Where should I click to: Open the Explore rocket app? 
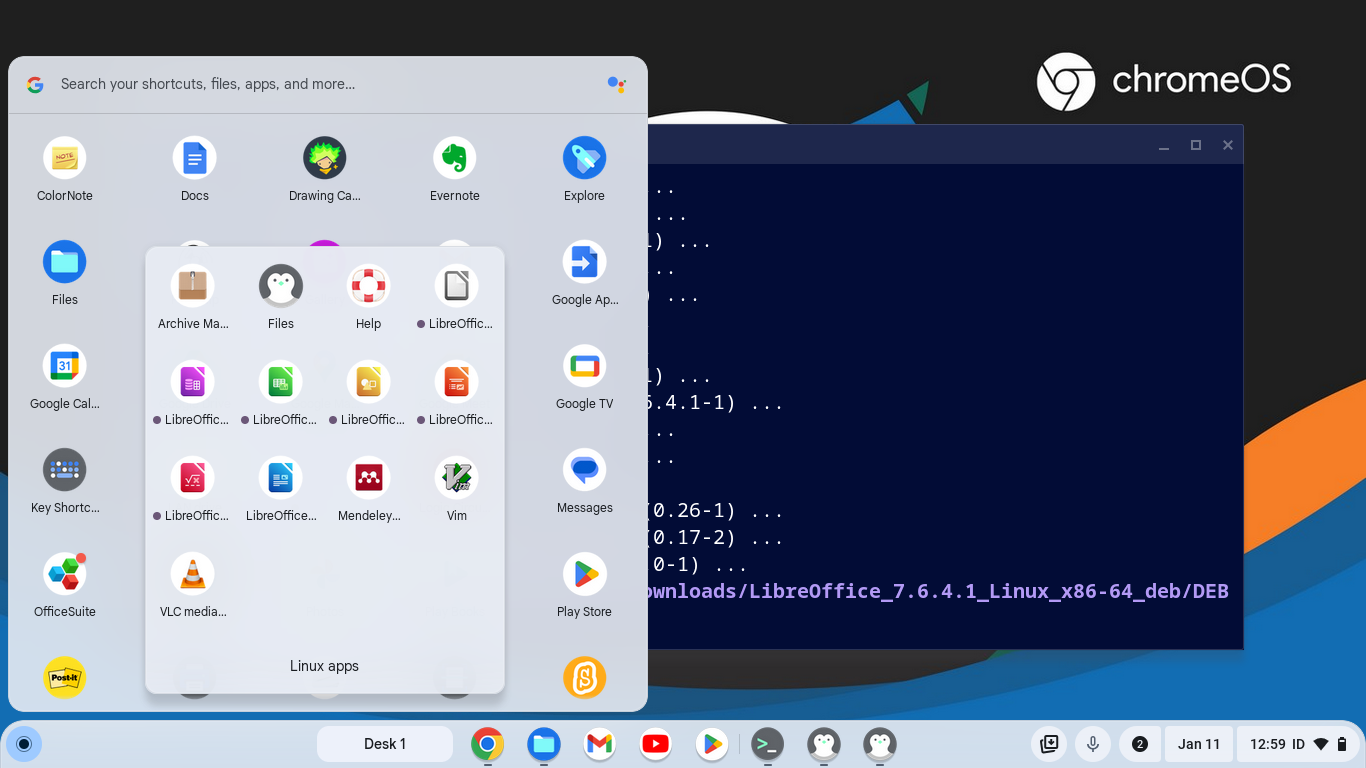[584, 158]
